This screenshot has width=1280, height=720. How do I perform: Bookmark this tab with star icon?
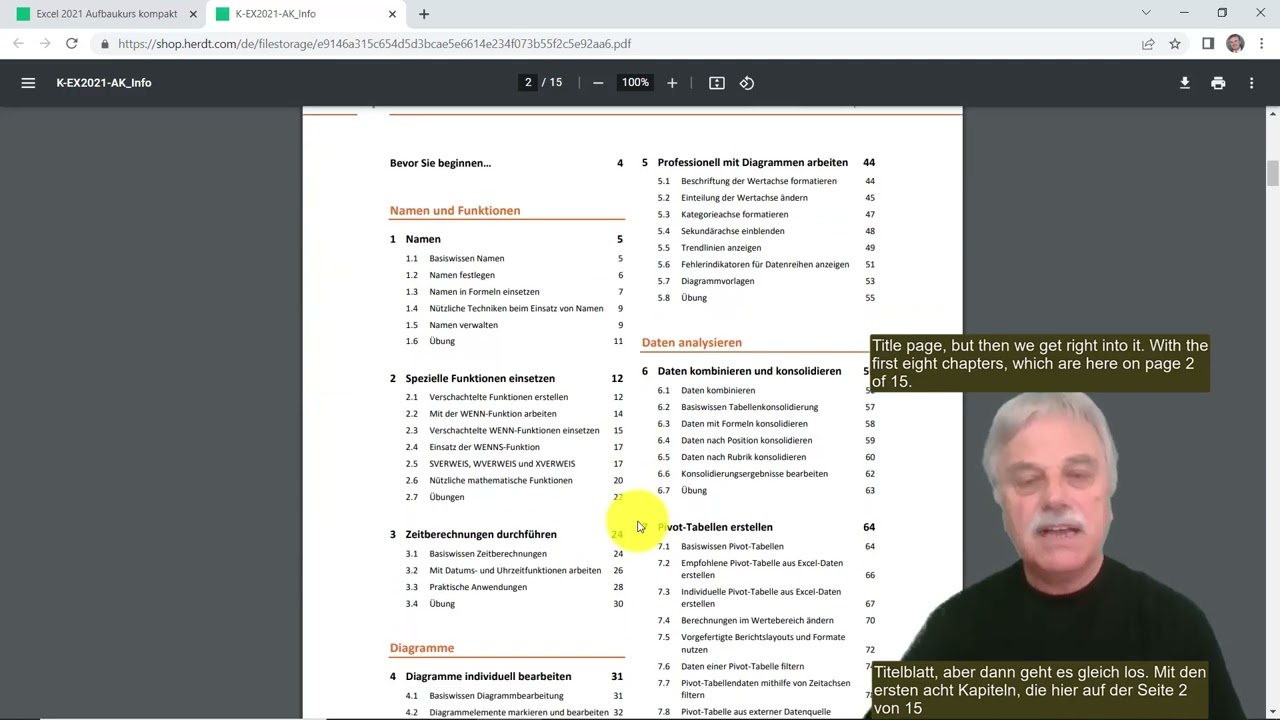(1175, 44)
